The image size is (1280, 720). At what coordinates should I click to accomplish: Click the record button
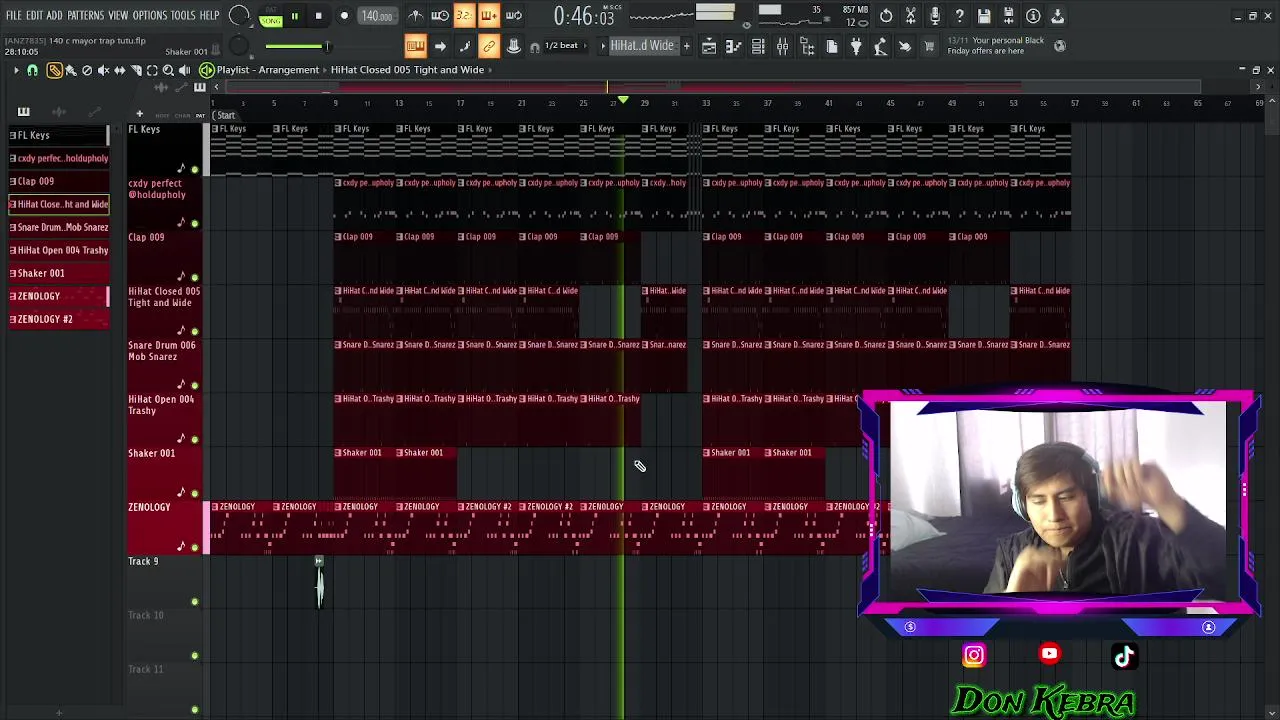click(344, 16)
